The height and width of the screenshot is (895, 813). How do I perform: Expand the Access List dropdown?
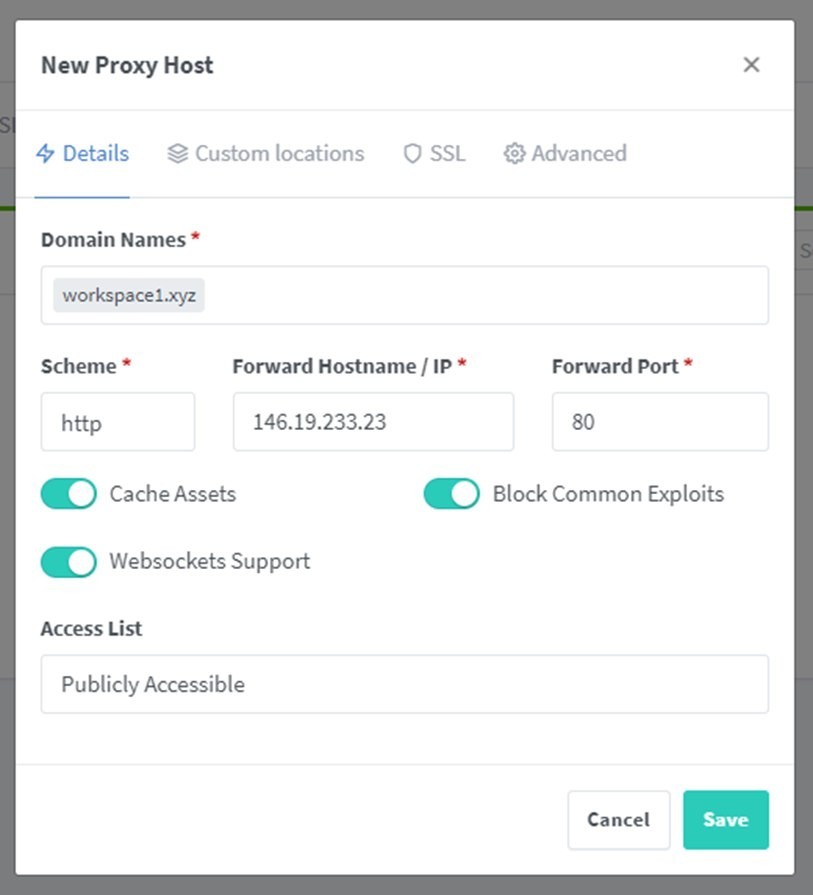pos(405,684)
